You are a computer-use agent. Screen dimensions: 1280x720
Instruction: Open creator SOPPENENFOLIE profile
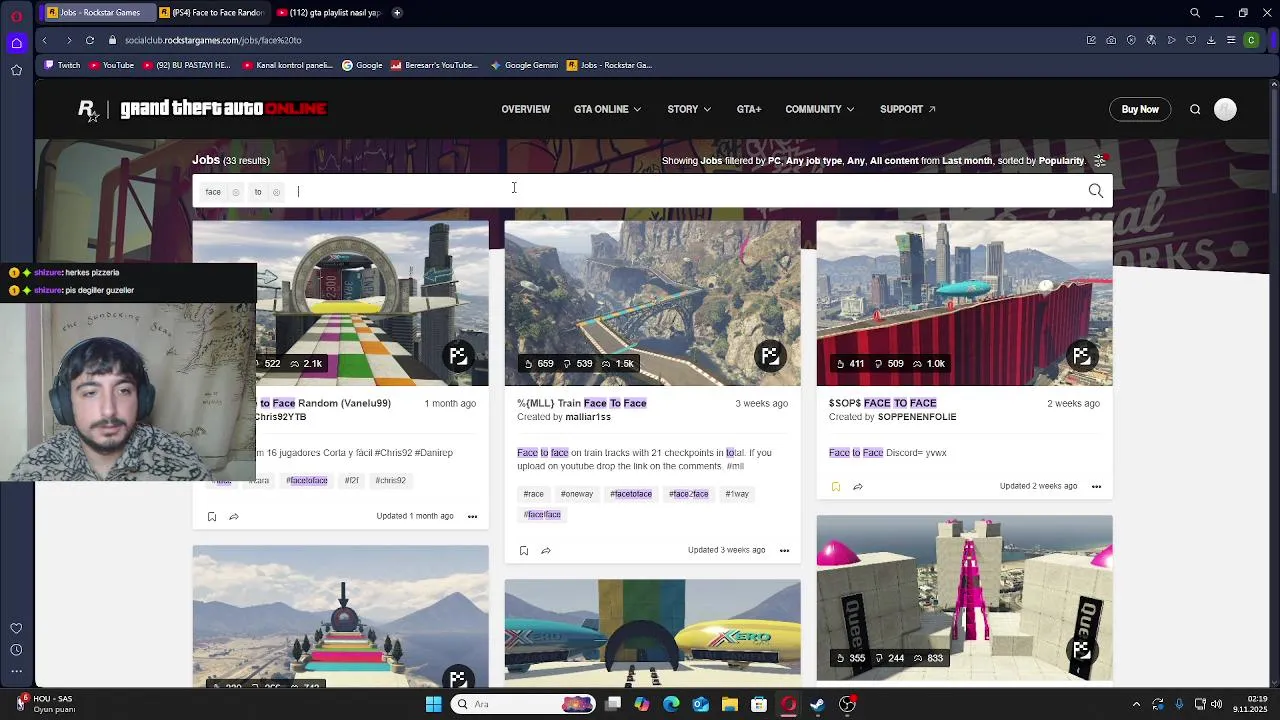[x=917, y=417]
